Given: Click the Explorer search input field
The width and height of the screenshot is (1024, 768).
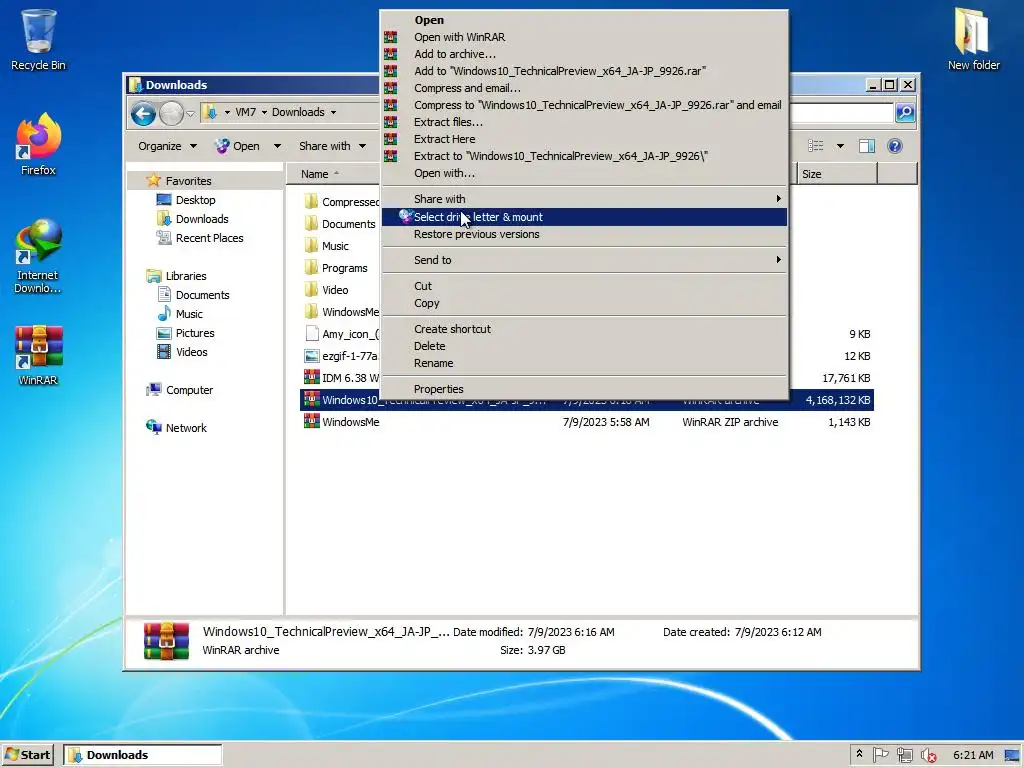Looking at the screenshot, I should pos(841,112).
